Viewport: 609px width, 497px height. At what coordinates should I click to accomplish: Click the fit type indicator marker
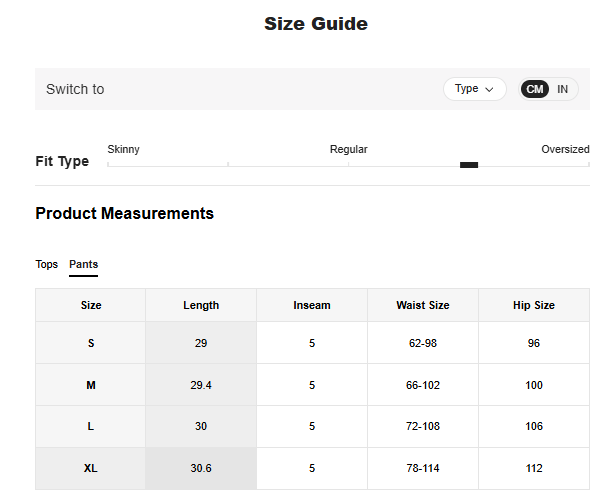(x=469, y=165)
